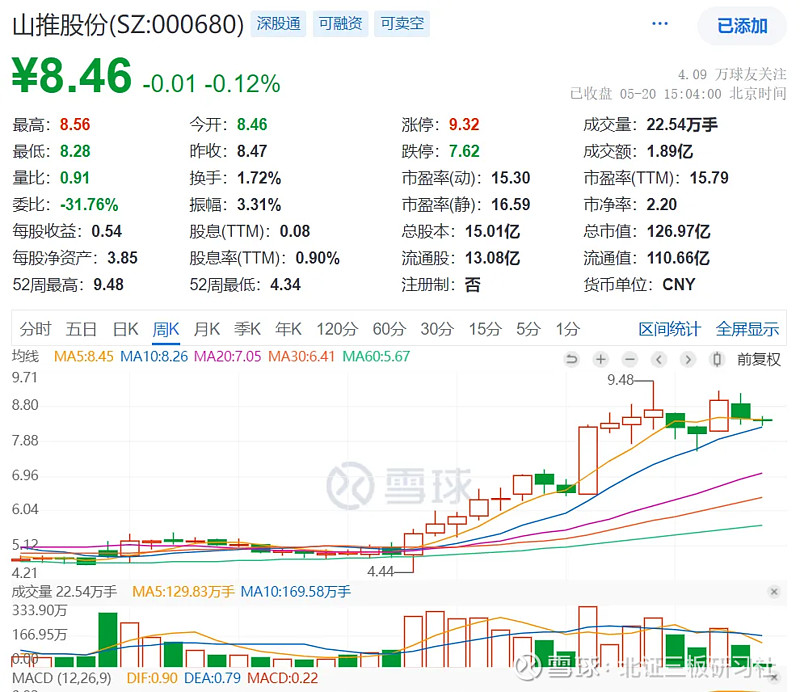
Task: Click the volume MA5:129.83万手 label
Action: tap(183, 591)
